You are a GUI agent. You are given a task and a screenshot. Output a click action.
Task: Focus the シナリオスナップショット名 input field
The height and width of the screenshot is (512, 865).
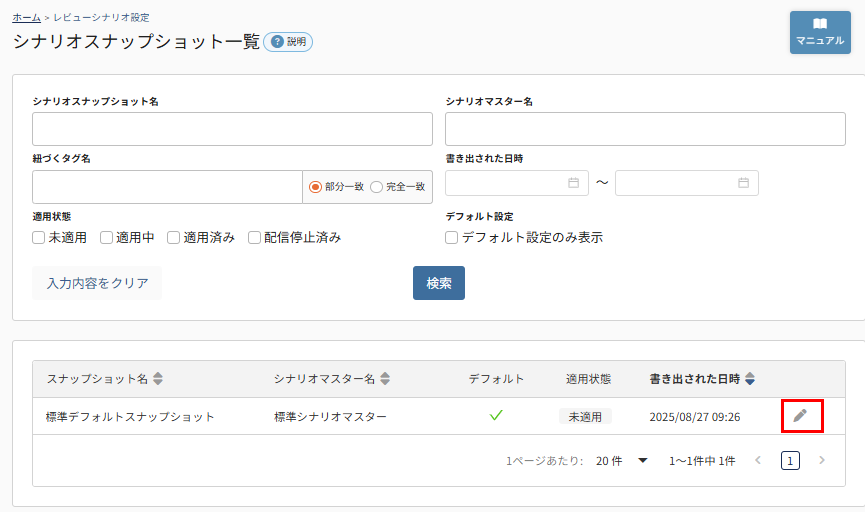pos(232,129)
